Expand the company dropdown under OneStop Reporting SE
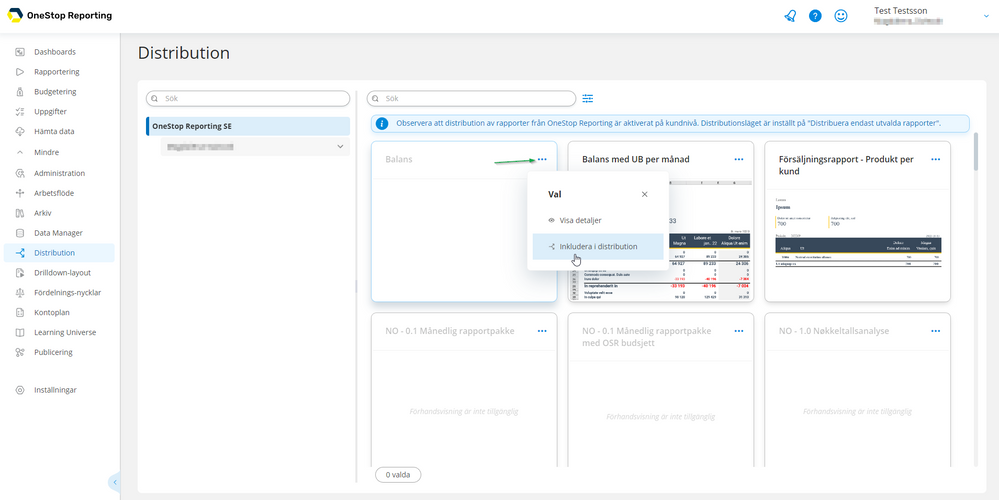999x500 pixels. pos(340,147)
